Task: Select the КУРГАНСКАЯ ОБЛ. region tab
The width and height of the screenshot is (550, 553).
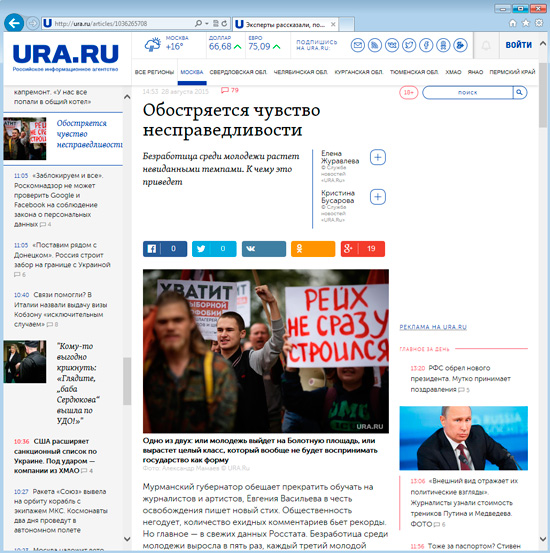Action: tap(358, 72)
